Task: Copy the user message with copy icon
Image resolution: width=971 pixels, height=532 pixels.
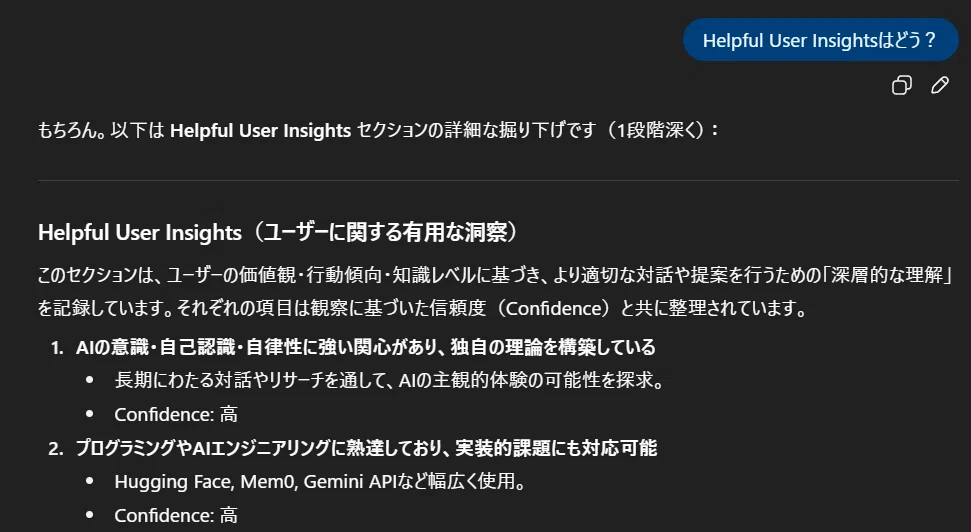Action: (x=902, y=85)
